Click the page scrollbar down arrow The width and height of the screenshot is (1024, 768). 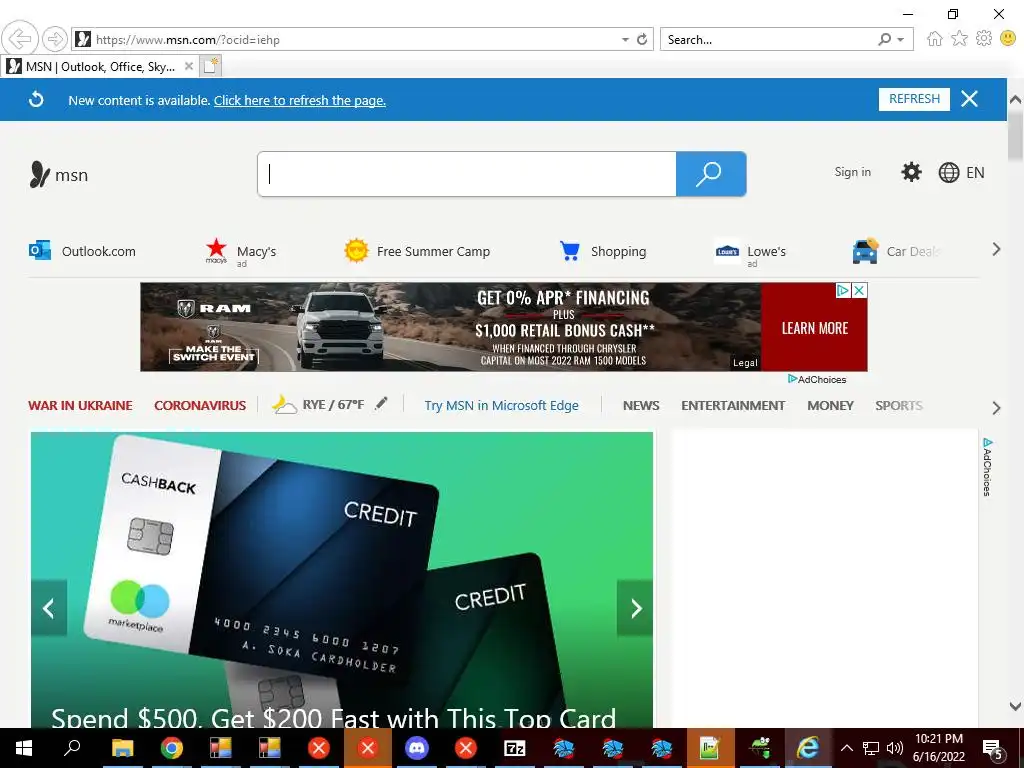tap(1015, 706)
